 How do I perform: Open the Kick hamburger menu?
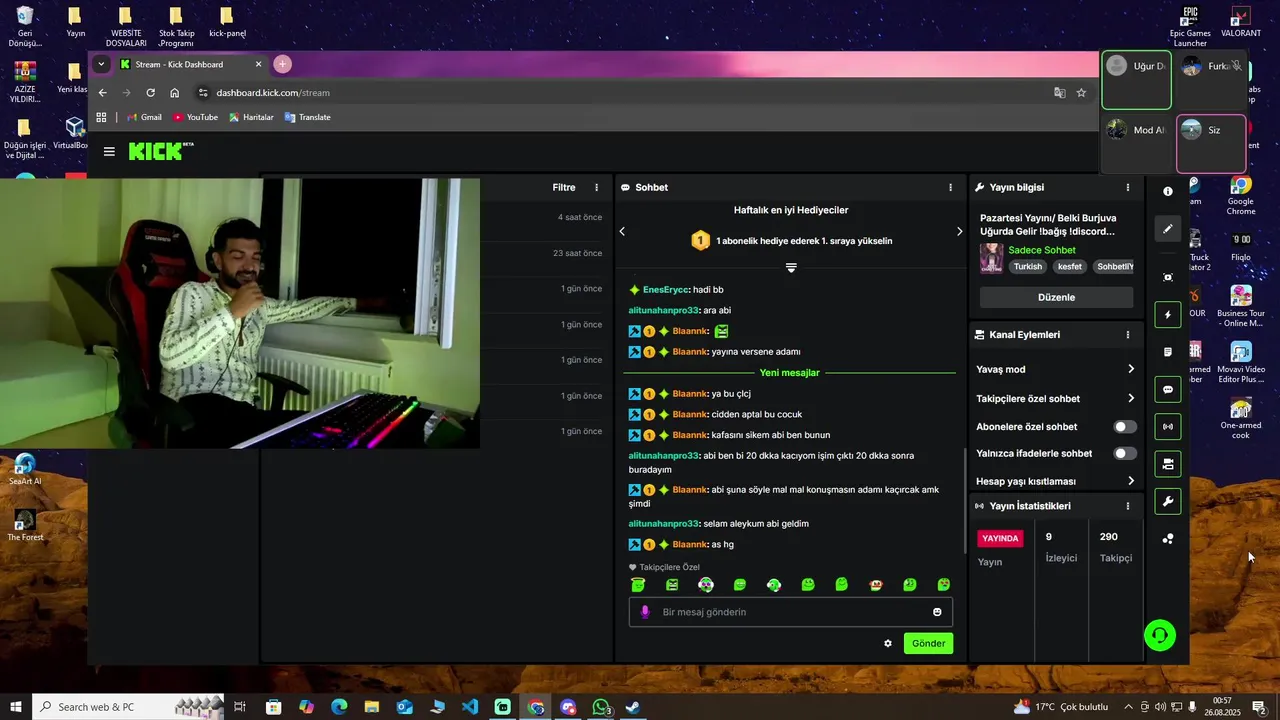[x=109, y=152]
